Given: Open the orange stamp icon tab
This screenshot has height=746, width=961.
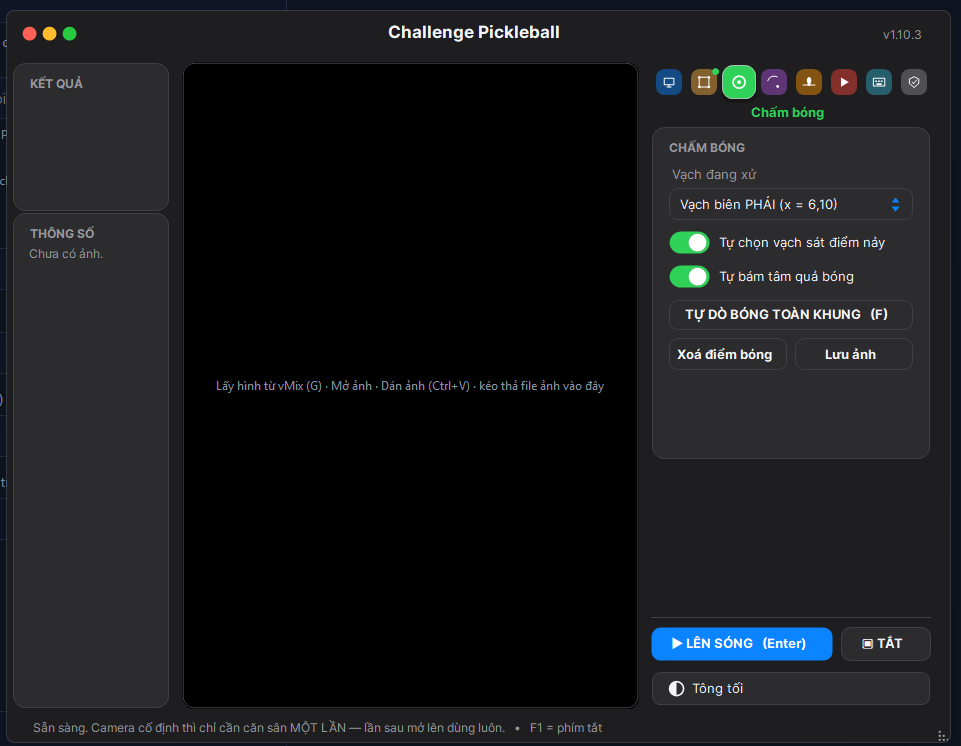Looking at the screenshot, I should (809, 82).
